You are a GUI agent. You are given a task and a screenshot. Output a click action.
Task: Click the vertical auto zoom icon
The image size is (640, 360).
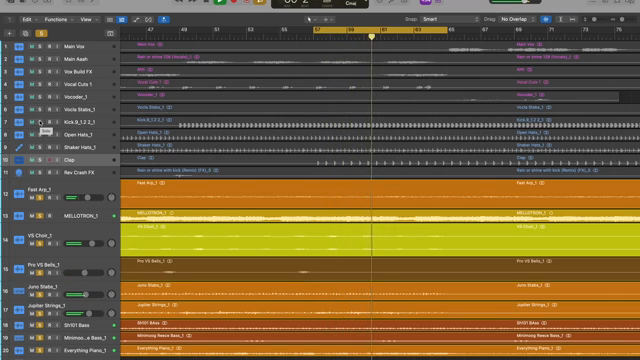(x=560, y=19)
